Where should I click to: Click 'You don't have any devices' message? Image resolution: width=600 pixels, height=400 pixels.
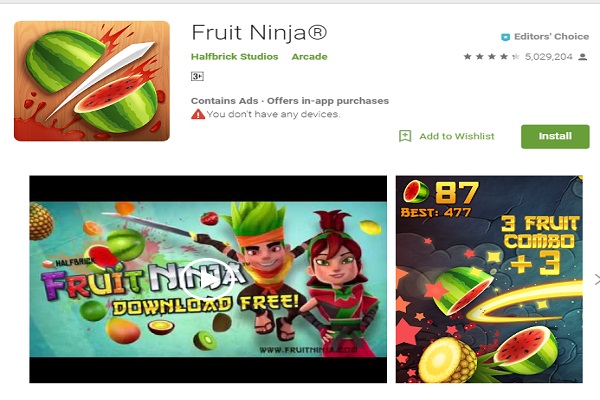pyautogui.click(x=273, y=114)
